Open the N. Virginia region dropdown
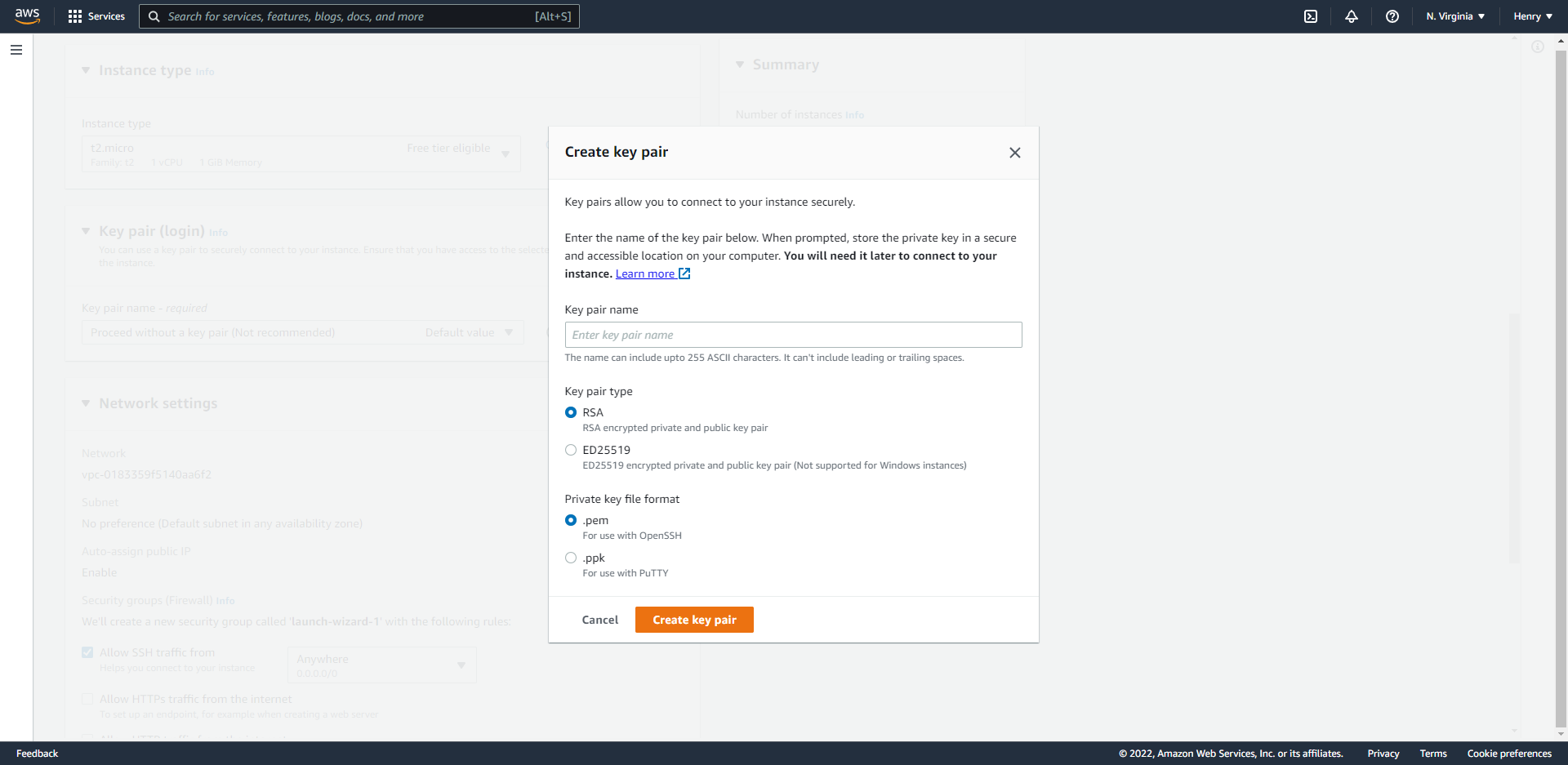Image resolution: width=1568 pixels, height=765 pixels. tap(1454, 16)
